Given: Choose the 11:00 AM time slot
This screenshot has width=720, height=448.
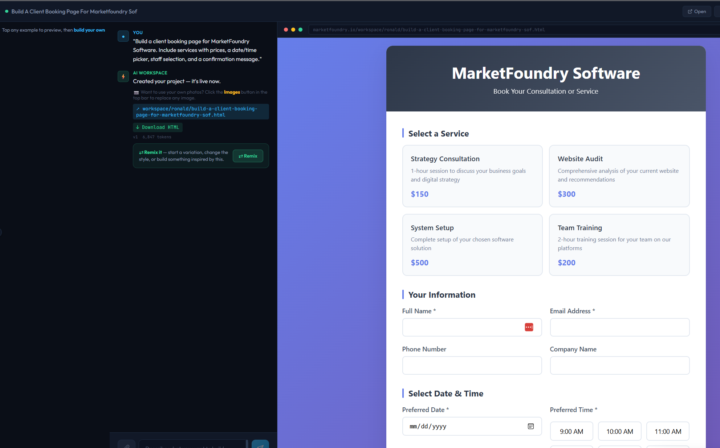Looking at the screenshot, I should [668, 431].
